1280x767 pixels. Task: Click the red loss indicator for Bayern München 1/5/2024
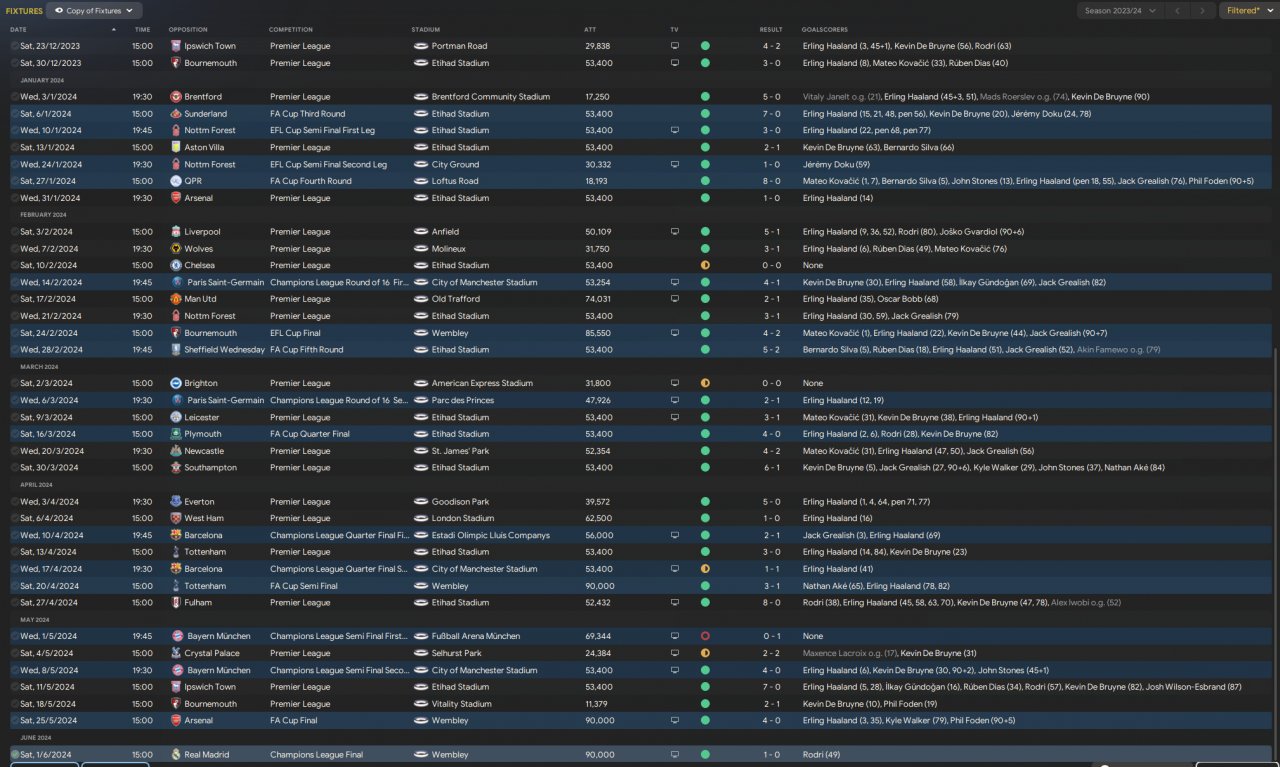(705, 636)
